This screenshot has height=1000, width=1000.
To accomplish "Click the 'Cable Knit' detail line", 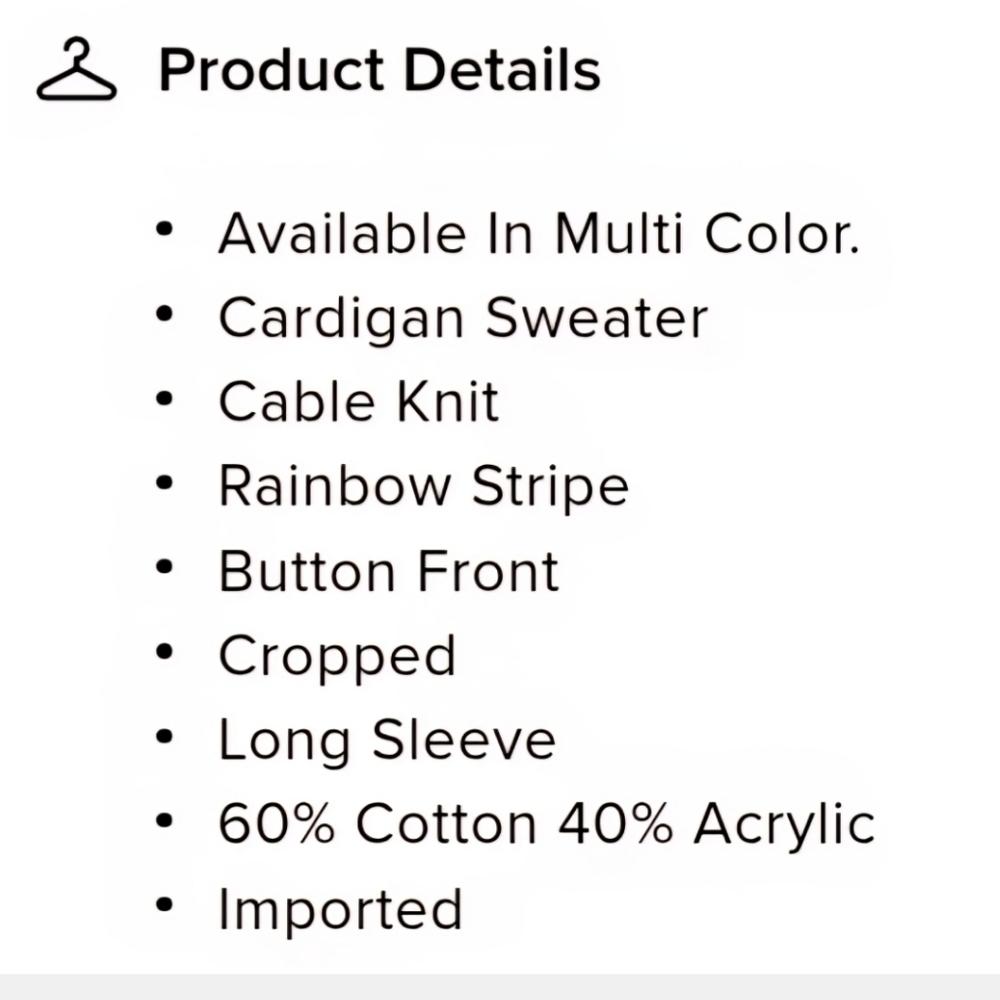I will pos(358,403).
